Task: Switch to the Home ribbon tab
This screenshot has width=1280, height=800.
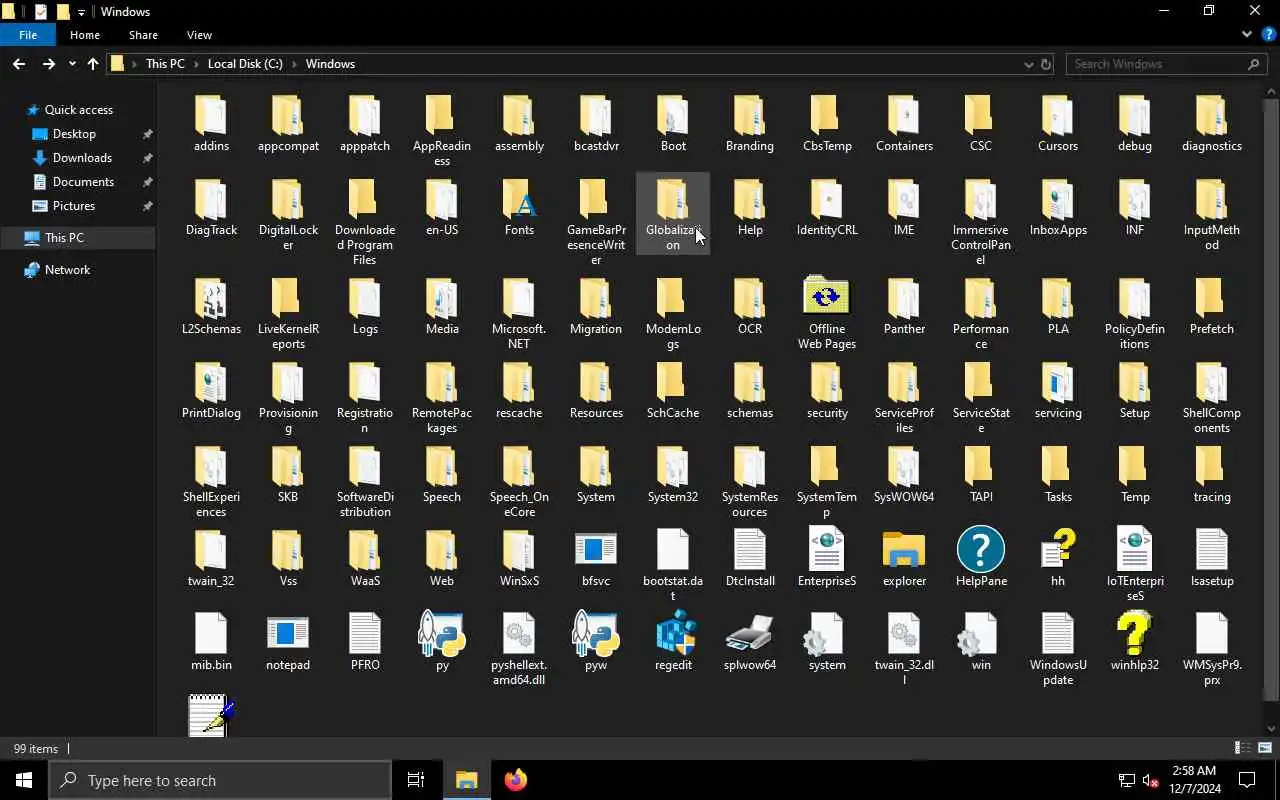Action: 85,35
